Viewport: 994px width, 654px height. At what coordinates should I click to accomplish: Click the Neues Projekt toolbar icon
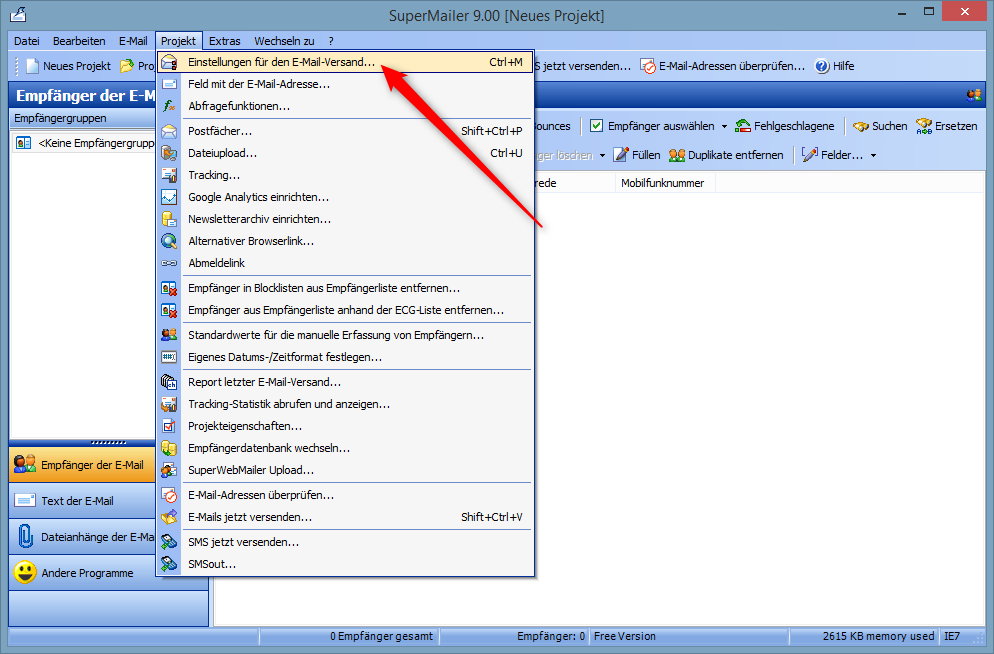click(x=32, y=66)
